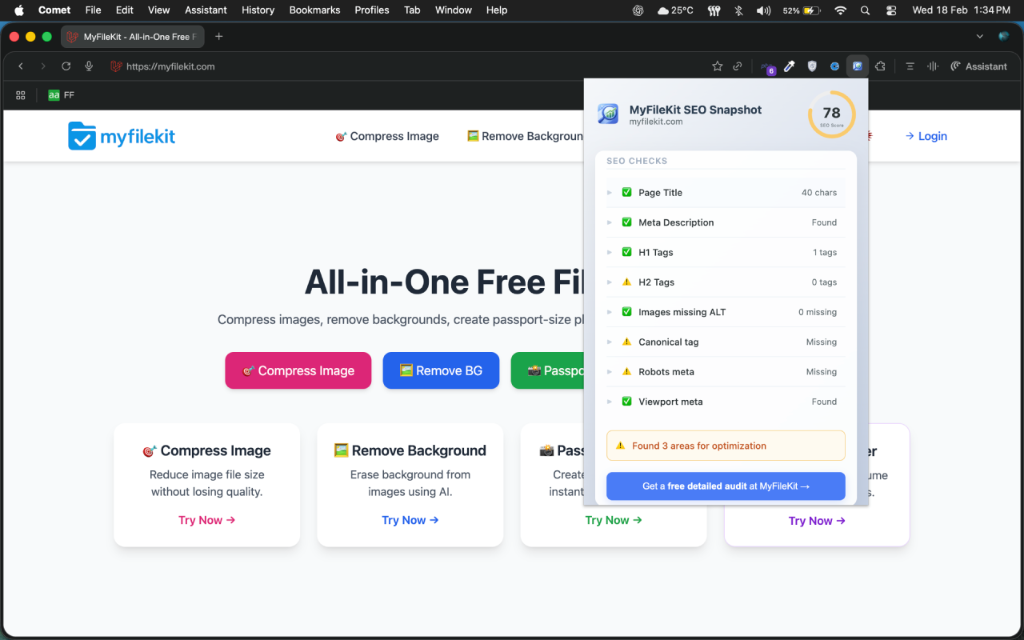
Task: Open Compress Image in site navigation
Action: 387,136
